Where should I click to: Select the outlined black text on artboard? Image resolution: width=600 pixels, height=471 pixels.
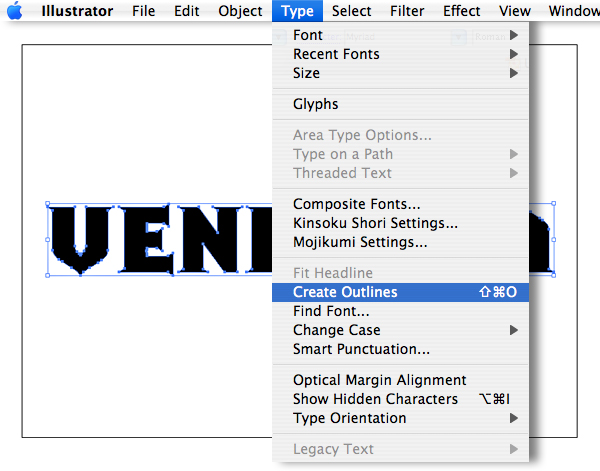coord(161,240)
